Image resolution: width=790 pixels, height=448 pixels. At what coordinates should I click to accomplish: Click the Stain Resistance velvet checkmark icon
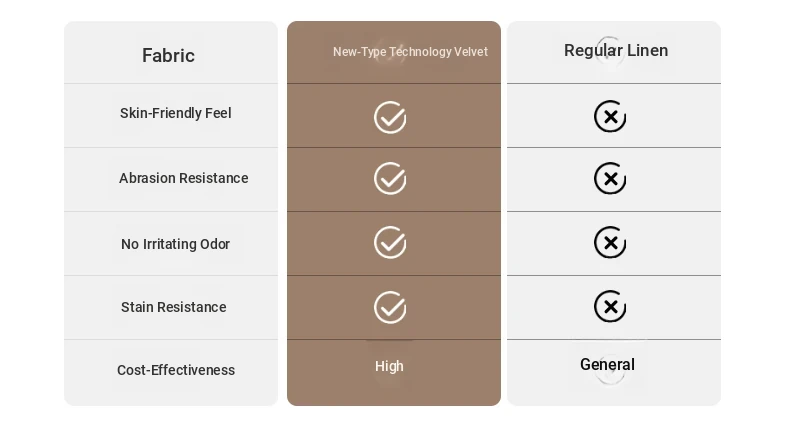click(x=390, y=307)
